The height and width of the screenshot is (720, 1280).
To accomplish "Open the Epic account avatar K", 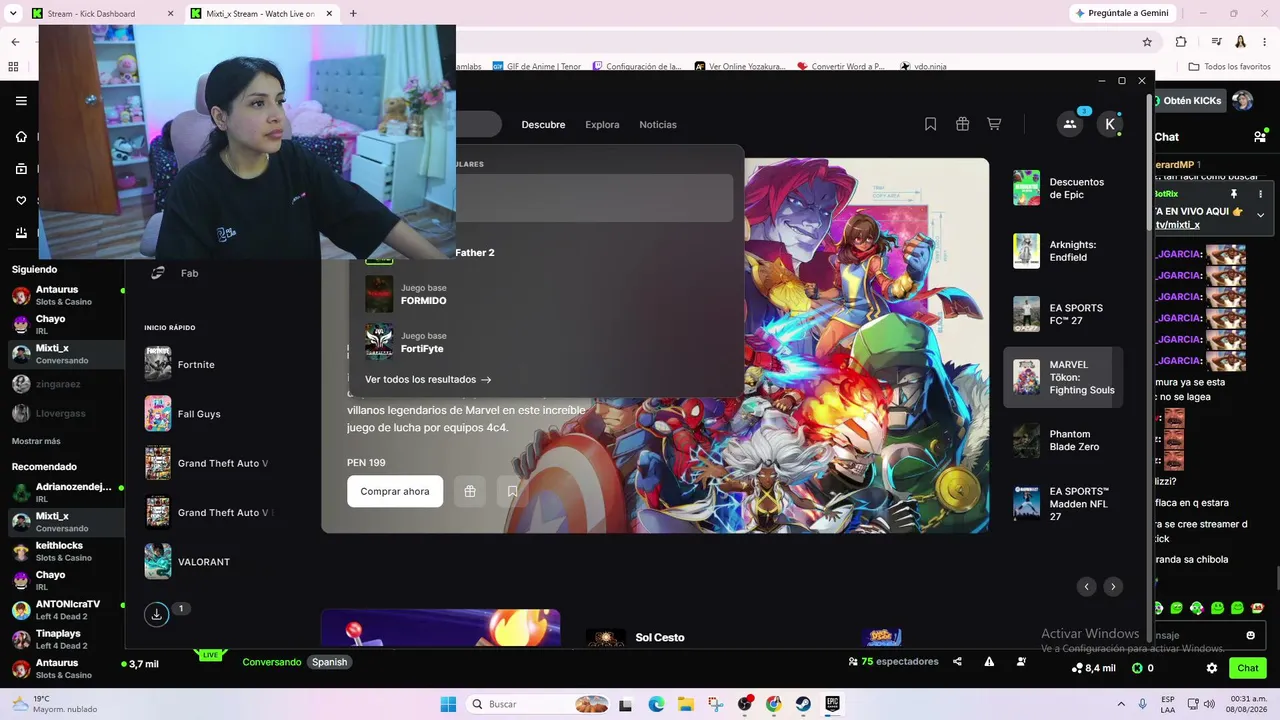I will [x=1110, y=124].
